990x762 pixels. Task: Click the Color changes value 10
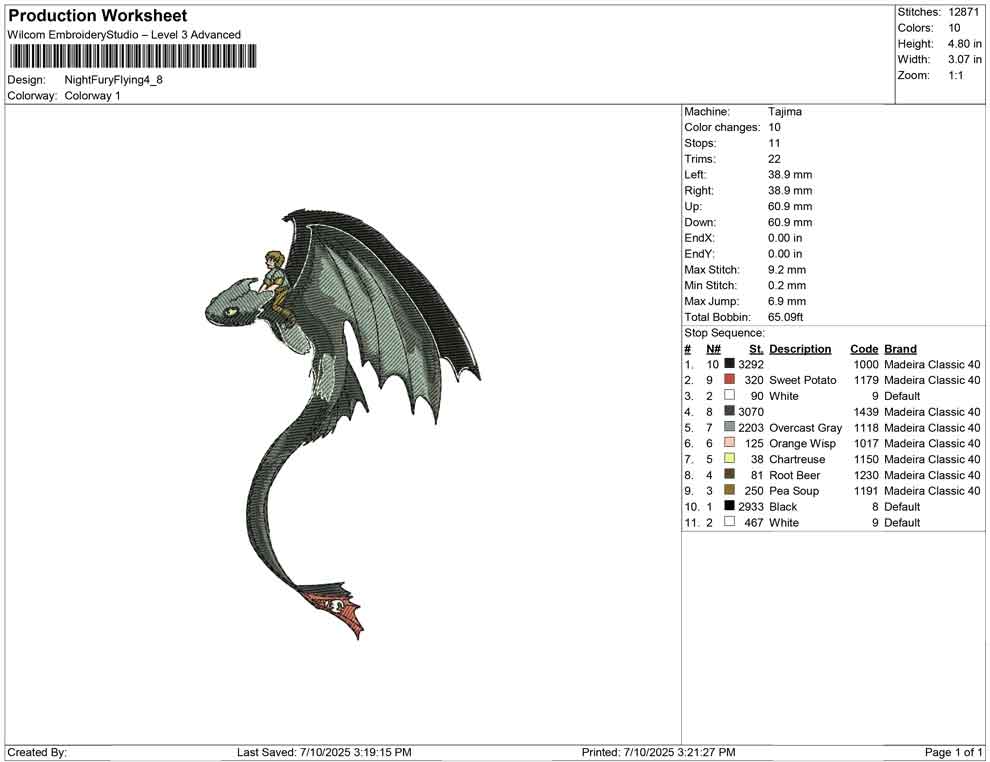click(774, 128)
